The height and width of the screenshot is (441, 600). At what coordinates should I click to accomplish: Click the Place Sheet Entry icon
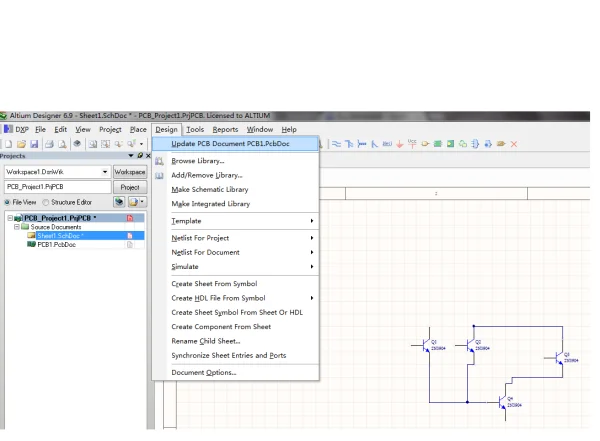[450, 144]
